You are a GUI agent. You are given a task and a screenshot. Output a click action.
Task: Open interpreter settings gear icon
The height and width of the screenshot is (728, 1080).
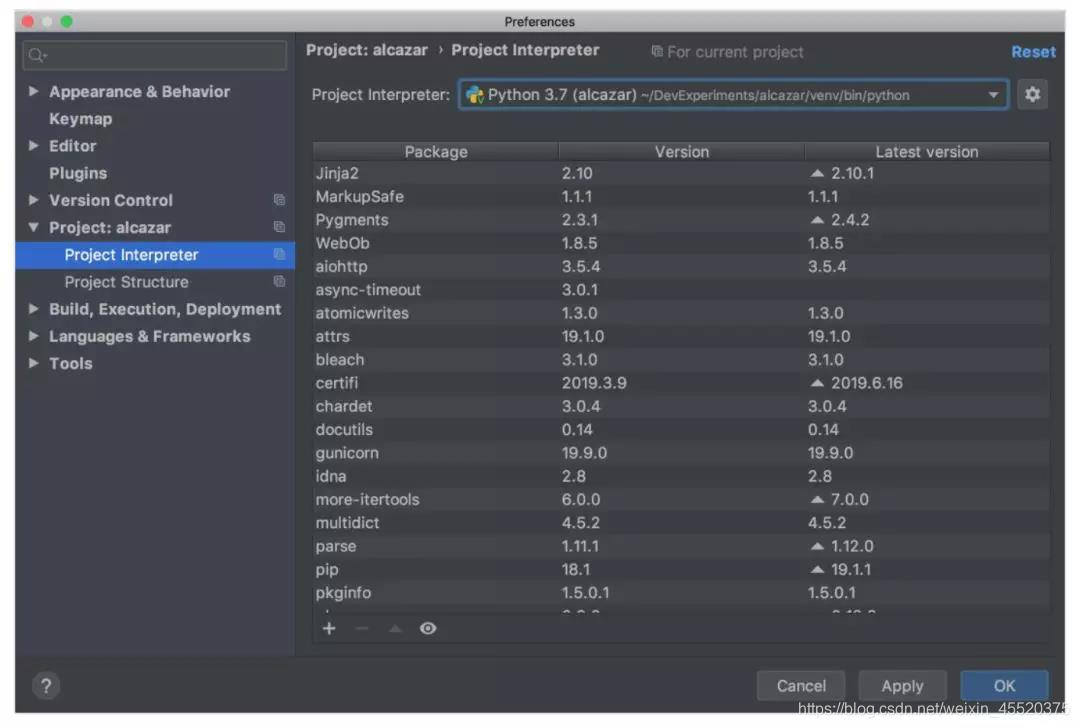point(1032,94)
